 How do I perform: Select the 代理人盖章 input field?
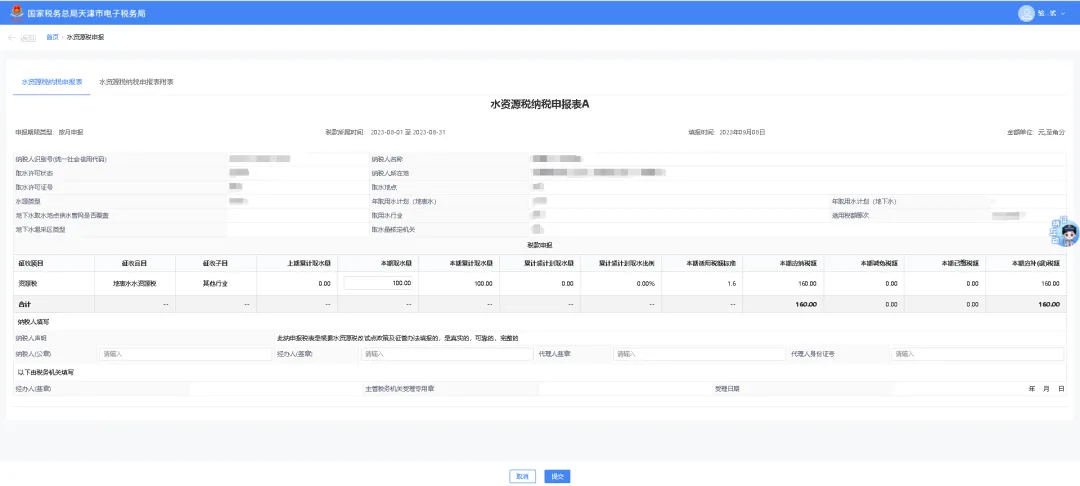point(699,354)
